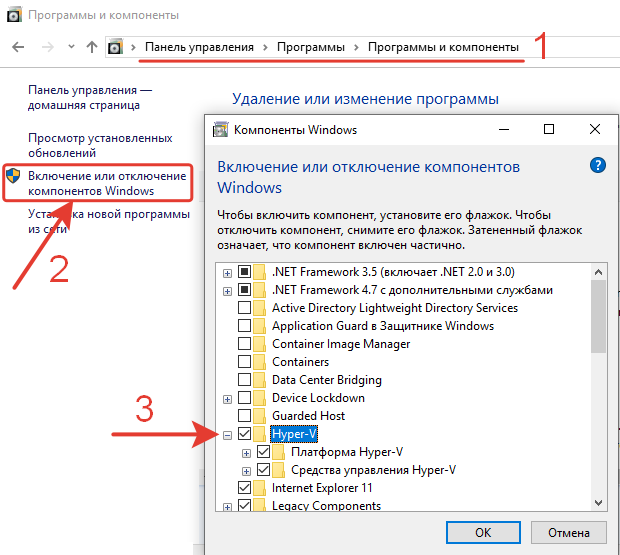The width and height of the screenshot is (620, 555).
Task: Open breadcrumb chevron after Программы
Action: coord(356,47)
